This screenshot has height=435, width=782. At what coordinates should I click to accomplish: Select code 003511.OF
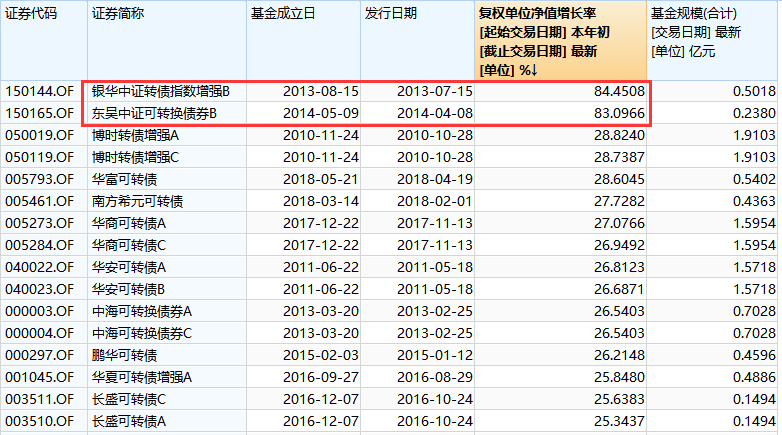(x=39, y=399)
